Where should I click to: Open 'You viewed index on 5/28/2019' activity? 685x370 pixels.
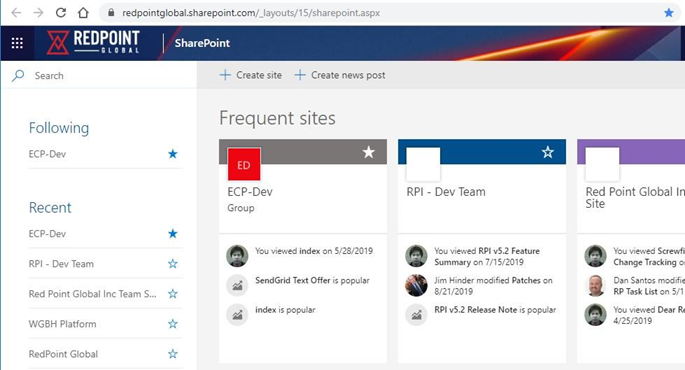pyautogui.click(x=314, y=251)
